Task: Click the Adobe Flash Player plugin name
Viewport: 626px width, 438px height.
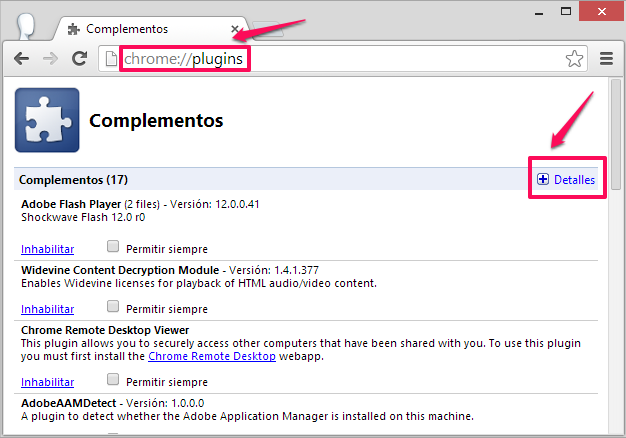Action: [71, 204]
